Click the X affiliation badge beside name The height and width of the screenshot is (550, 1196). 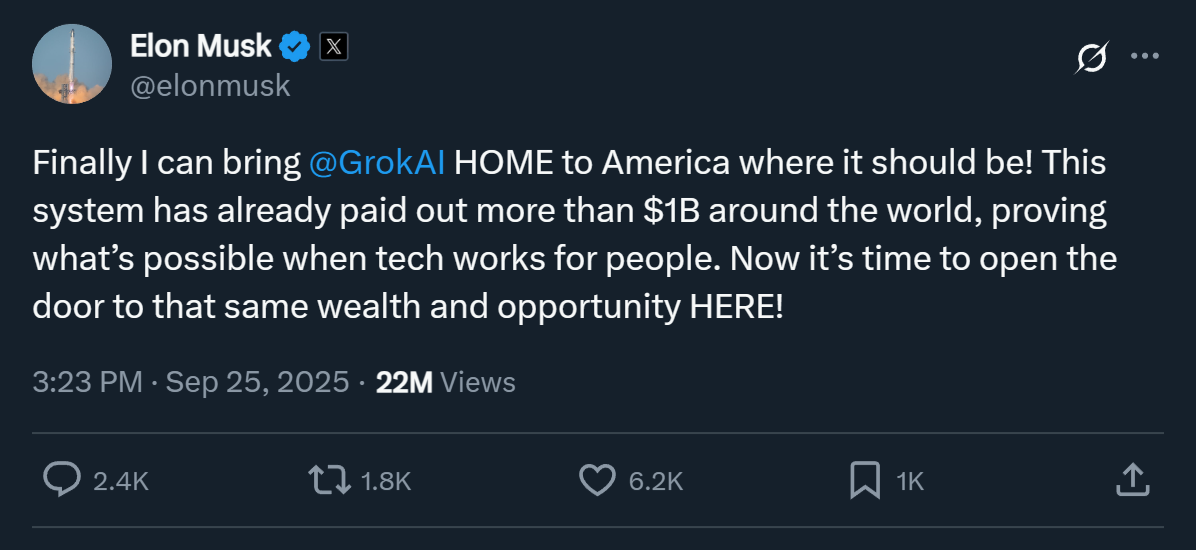[333, 46]
